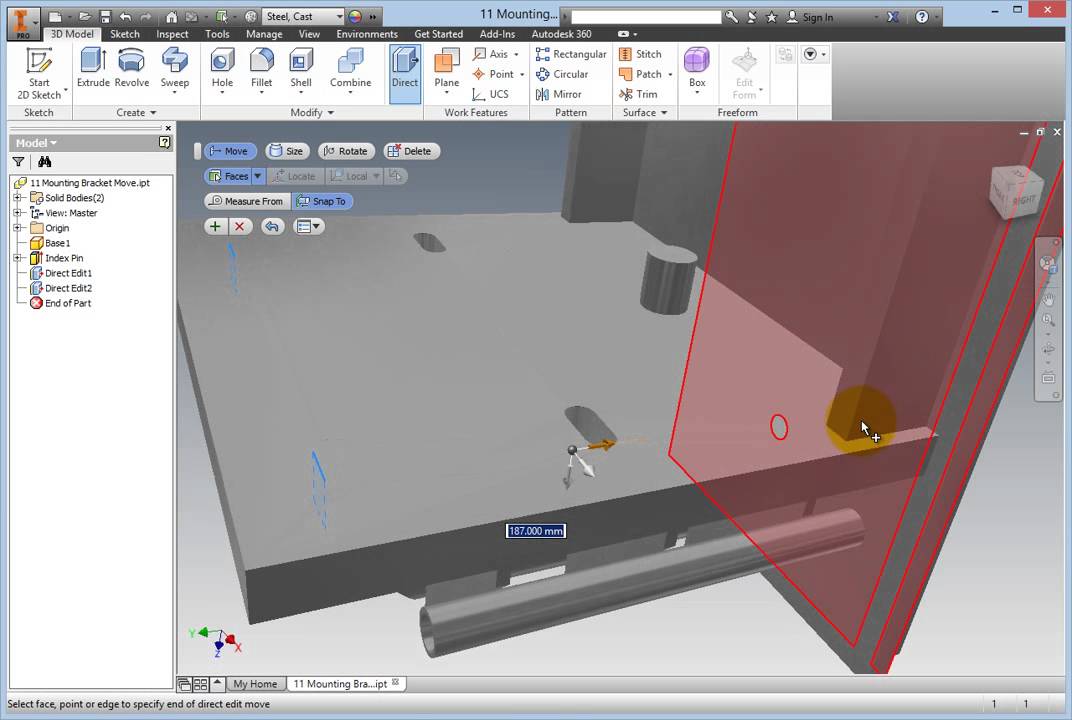Select the Mirror tool

[x=559, y=94]
